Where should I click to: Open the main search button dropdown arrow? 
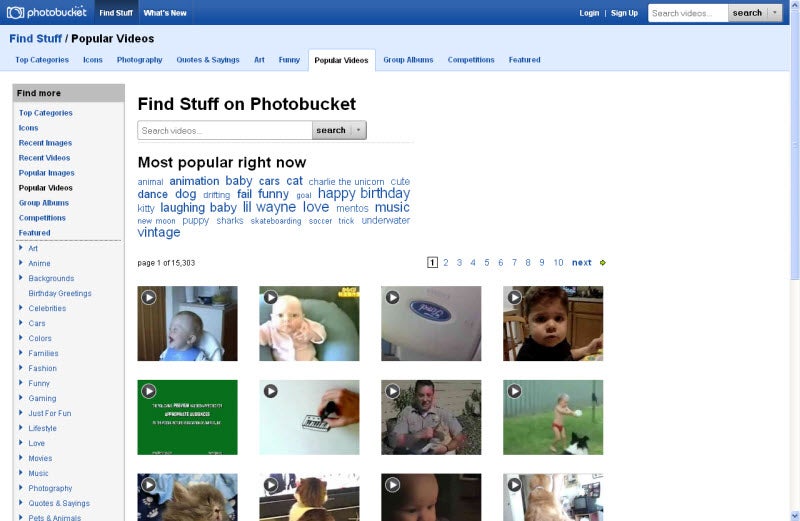[x=359, y=131]
